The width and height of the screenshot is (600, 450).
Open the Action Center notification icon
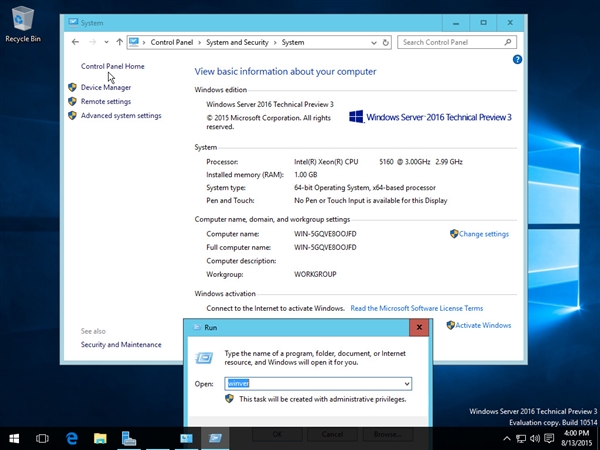pyautogui.click(x=549, y=438)
